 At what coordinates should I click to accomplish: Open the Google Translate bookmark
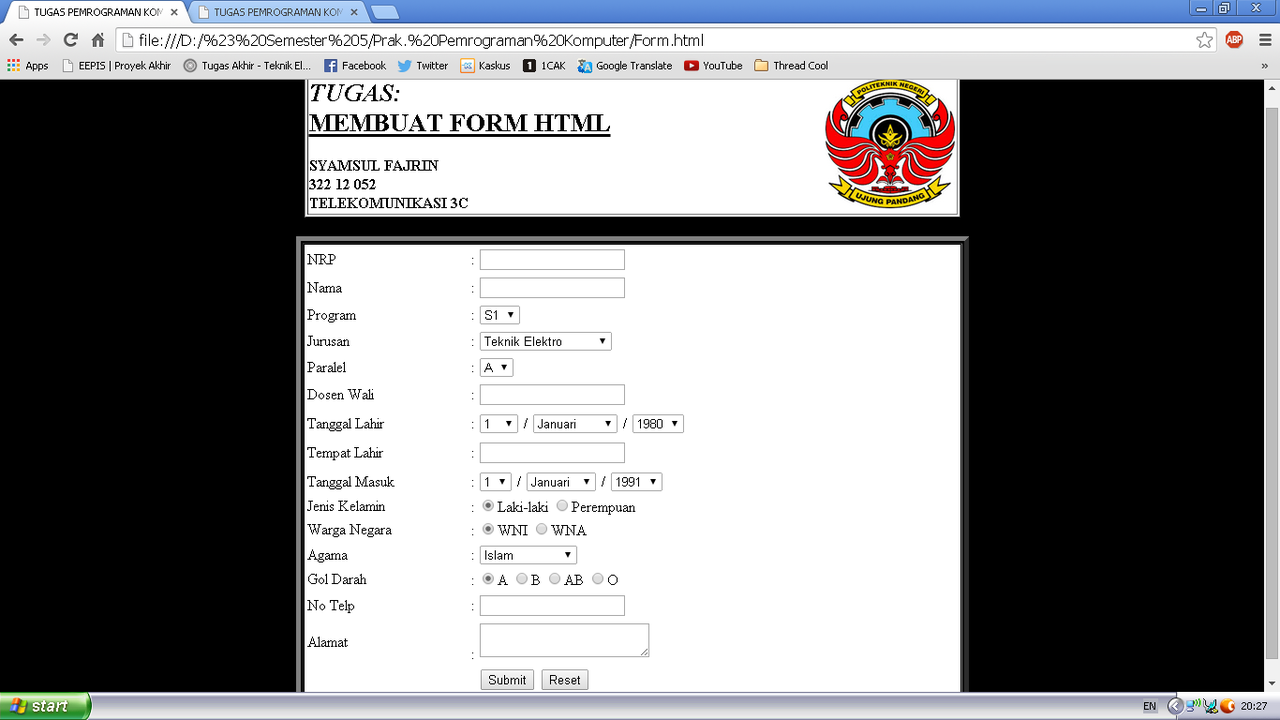coord(625,65)
